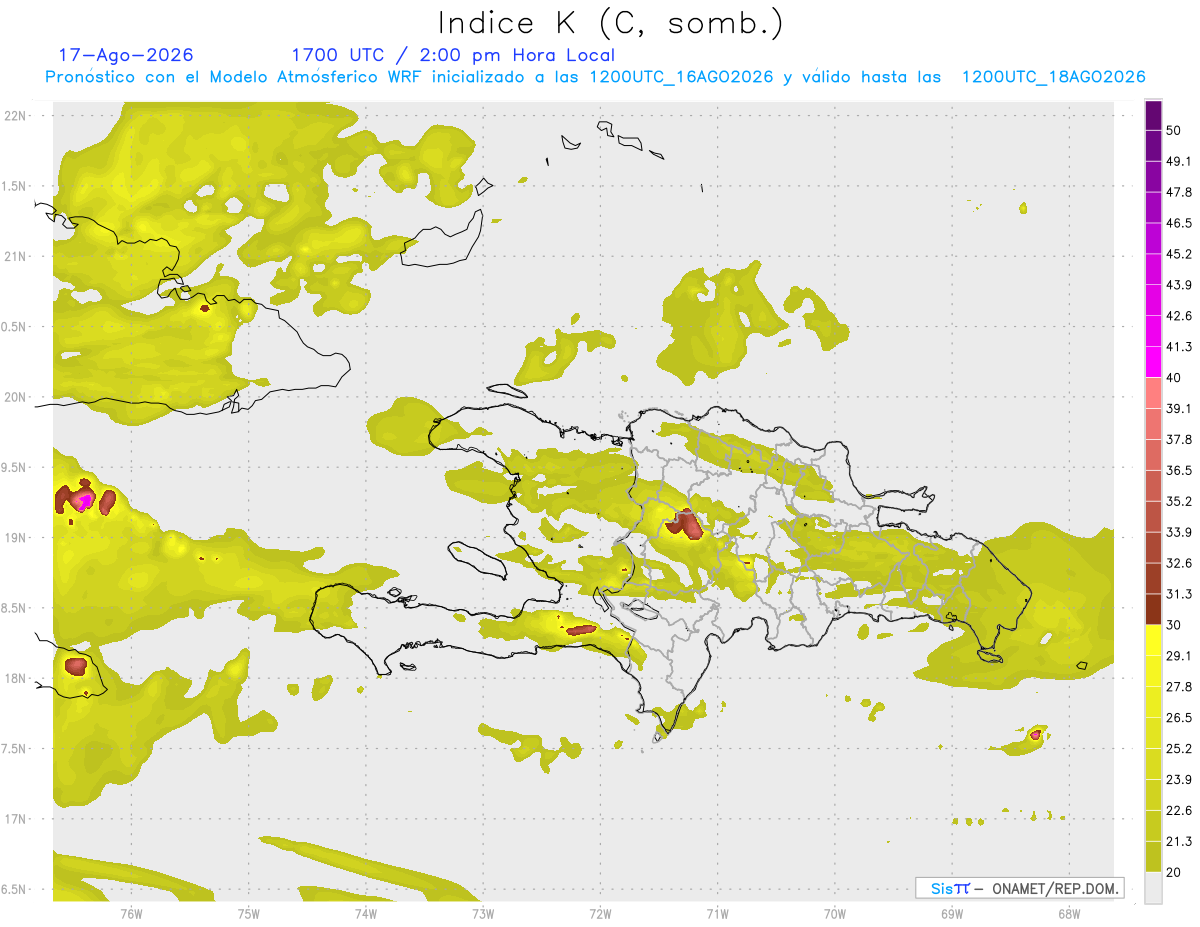Screen dimensions: 1200x927
Task: Click the colorbar label "40"
Action: pos(1174,378)
